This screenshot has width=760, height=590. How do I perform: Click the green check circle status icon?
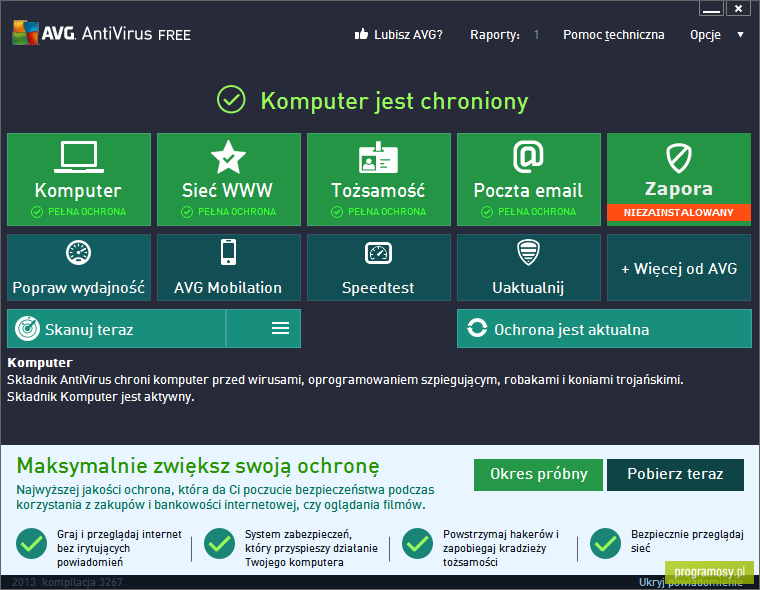[x=231, y=100]
